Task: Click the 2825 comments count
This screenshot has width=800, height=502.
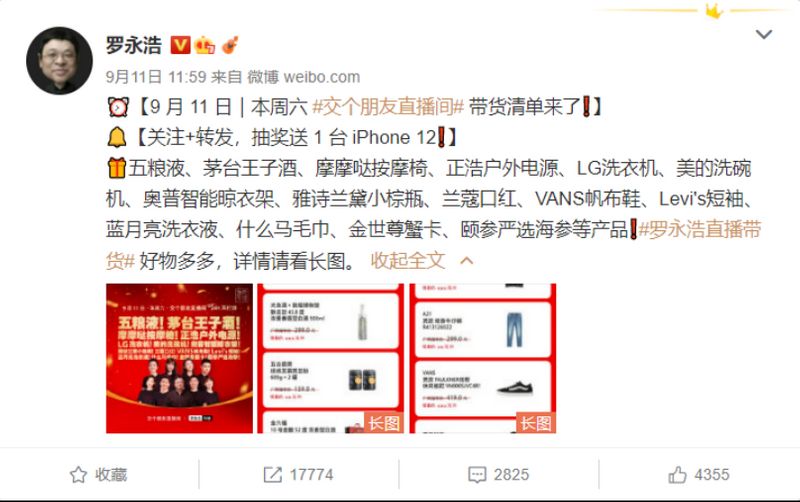Action: click(511, 474)
